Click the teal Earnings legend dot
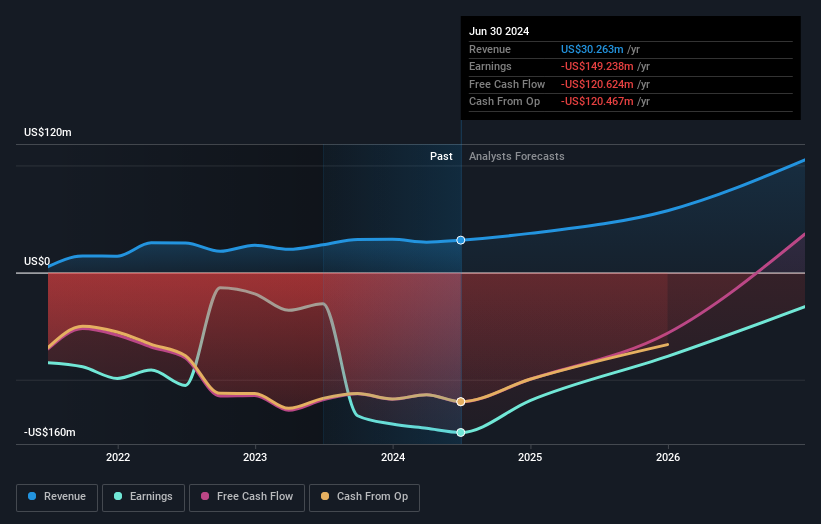The image size is (821, 524). point(118,496)
